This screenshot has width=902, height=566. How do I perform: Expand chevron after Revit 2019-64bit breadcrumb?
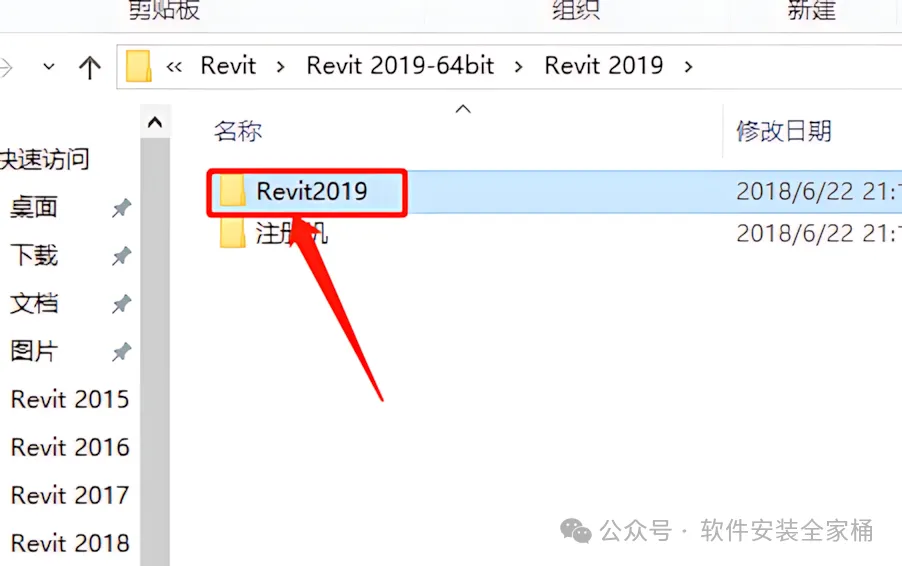[518, 67]
